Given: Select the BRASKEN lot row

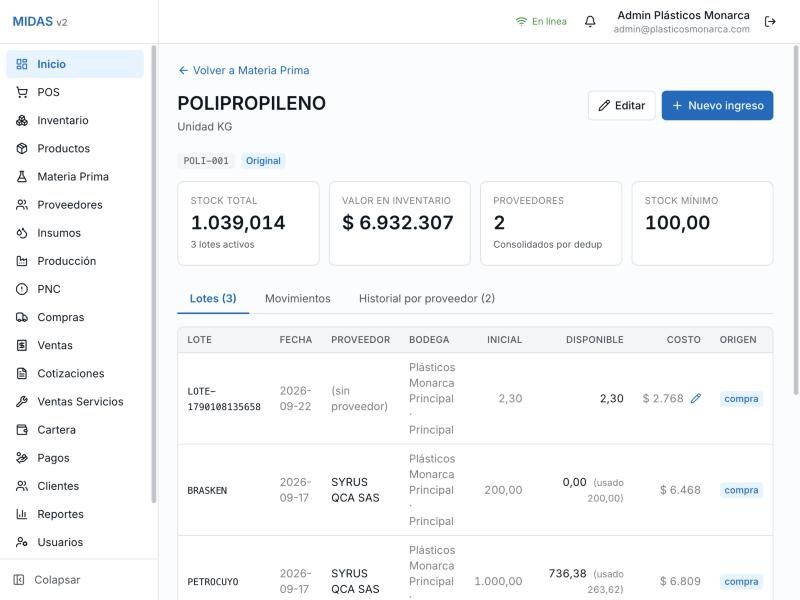Looking at the screenshot, I should (475, 490).
